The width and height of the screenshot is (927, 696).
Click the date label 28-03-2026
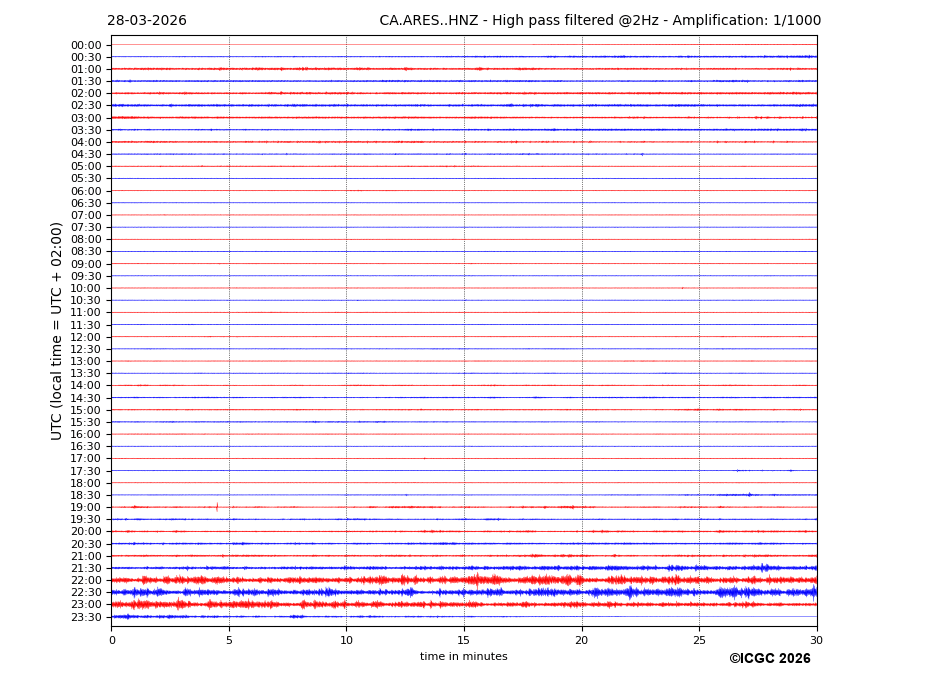pos(147,21)
